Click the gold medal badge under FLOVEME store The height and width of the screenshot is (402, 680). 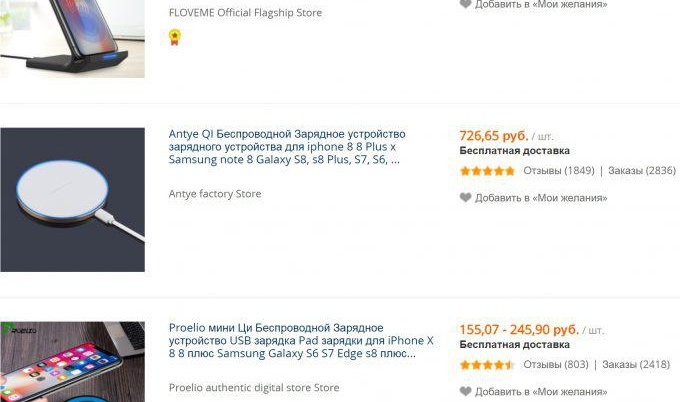coord(175,37)
